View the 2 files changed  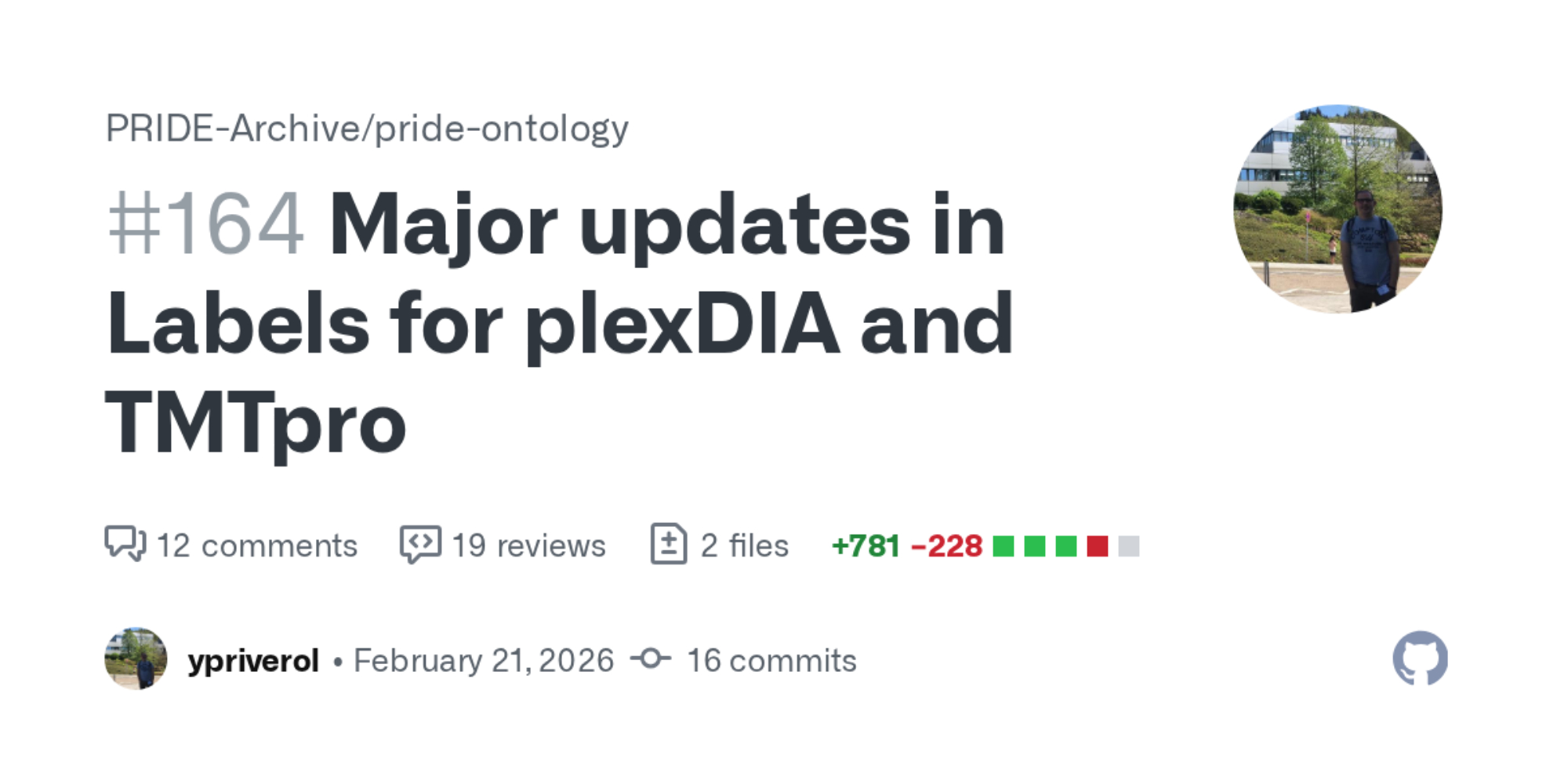744,546
